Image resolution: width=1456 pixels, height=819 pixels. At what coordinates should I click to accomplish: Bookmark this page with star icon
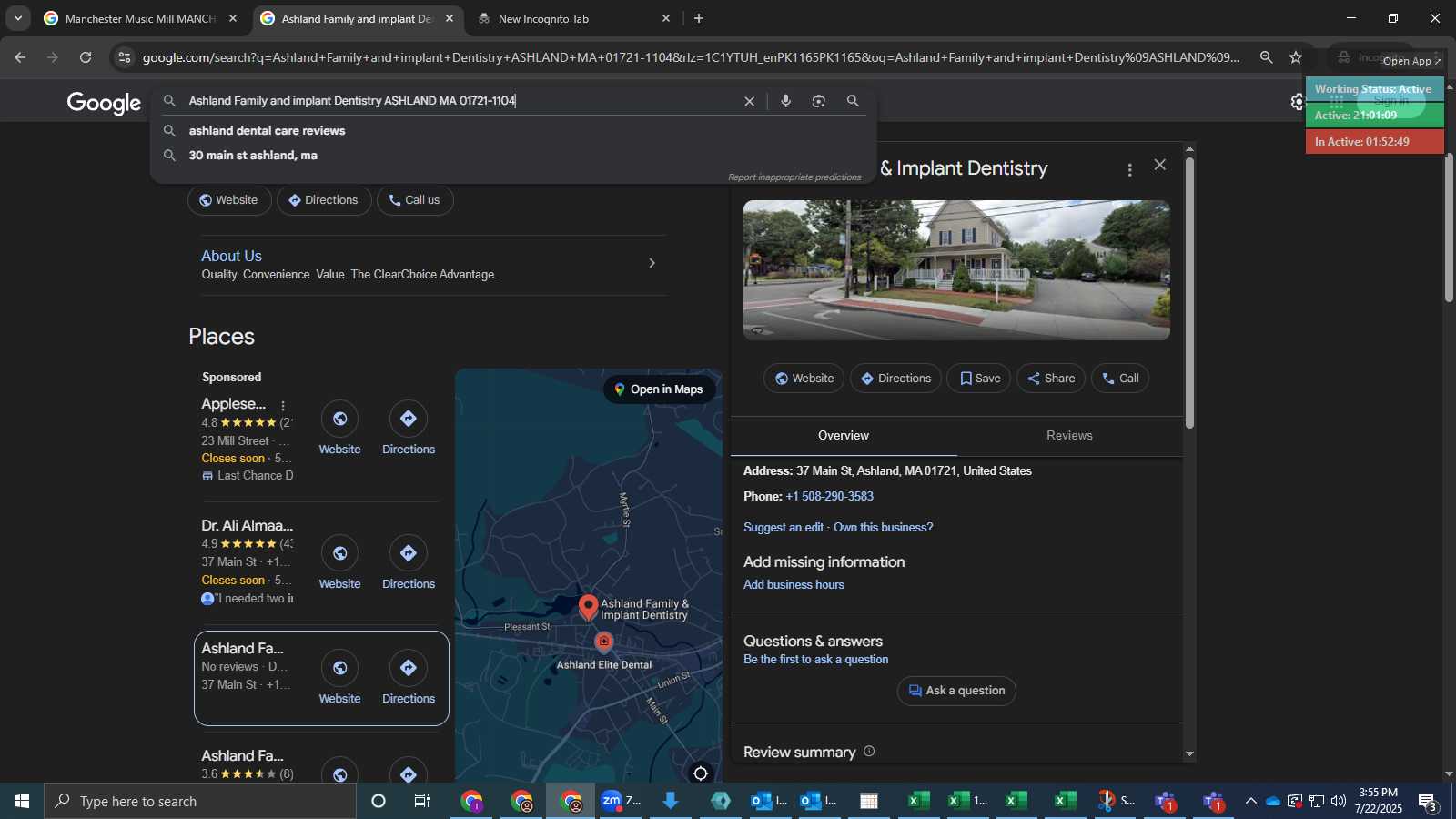1296,57
